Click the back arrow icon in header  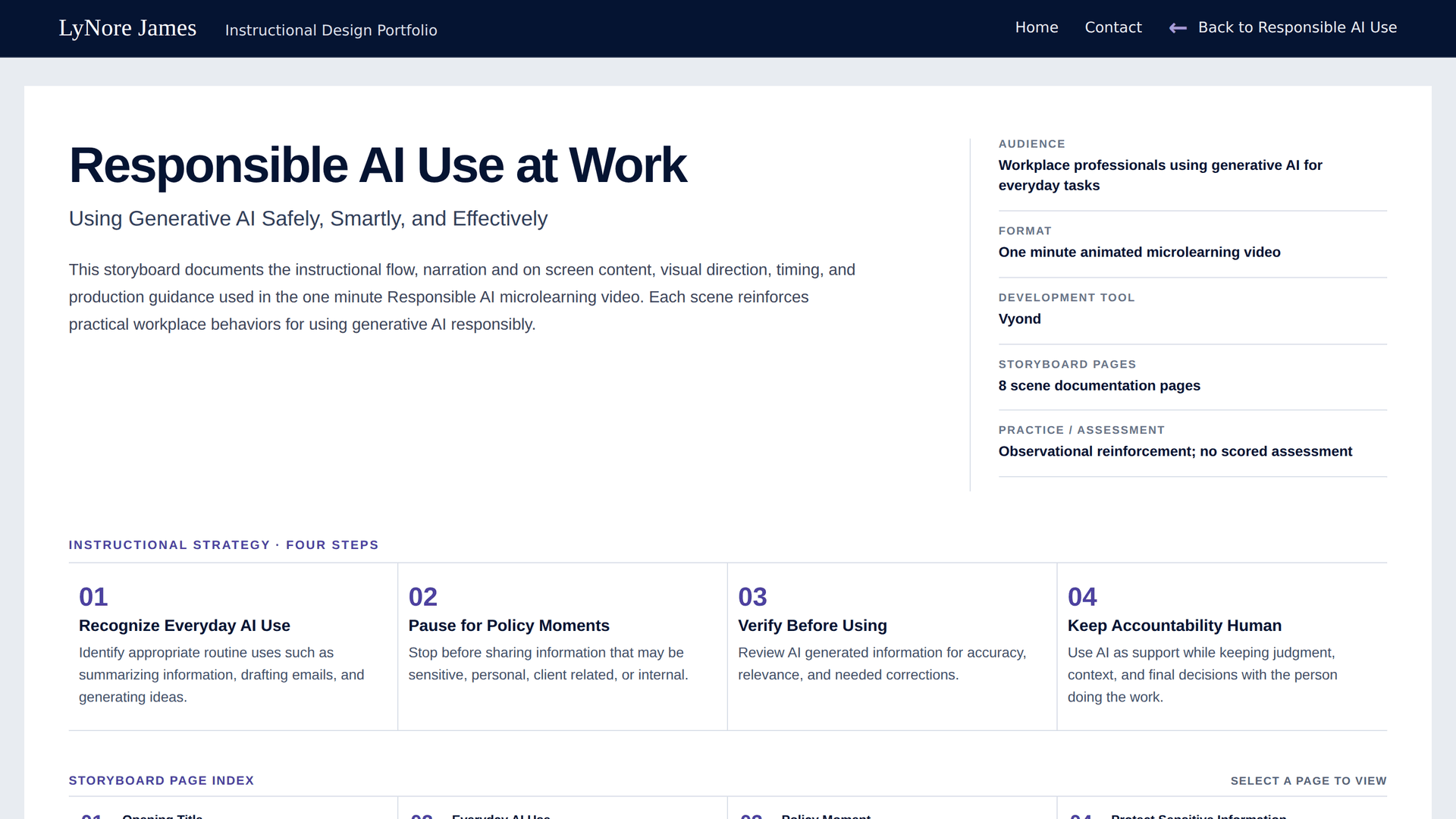point(1177,28)
